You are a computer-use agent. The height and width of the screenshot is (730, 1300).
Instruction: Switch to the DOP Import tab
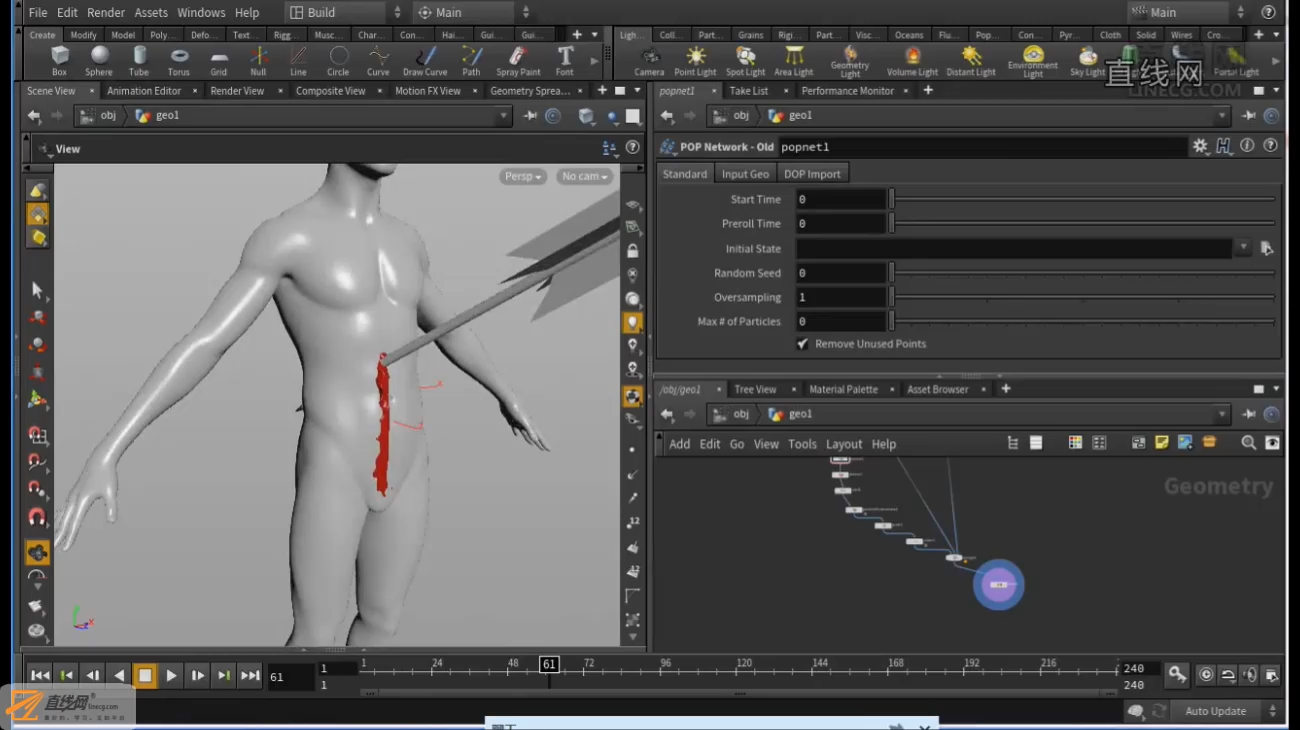point(812,174)
